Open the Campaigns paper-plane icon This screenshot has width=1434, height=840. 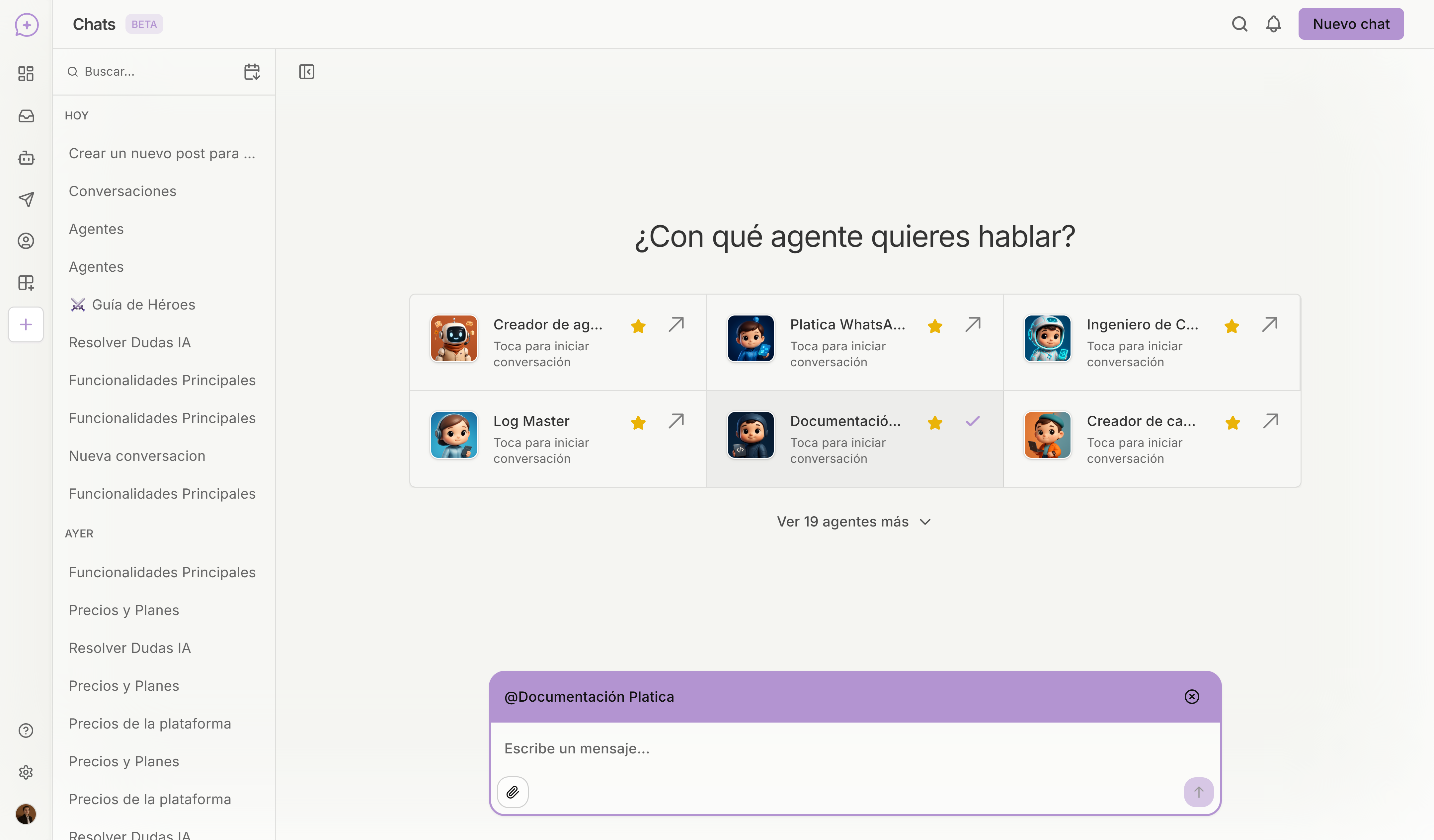[26, 199]
